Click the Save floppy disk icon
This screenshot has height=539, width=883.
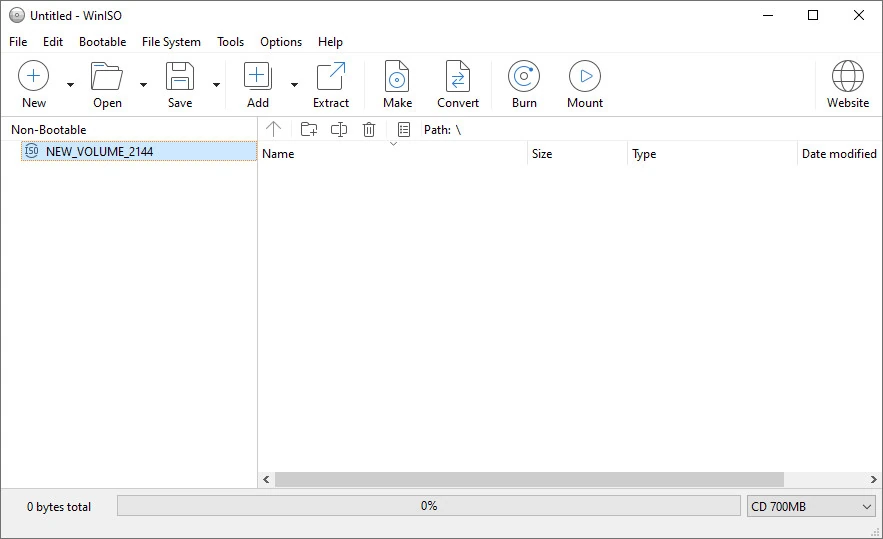pos(180,76)
